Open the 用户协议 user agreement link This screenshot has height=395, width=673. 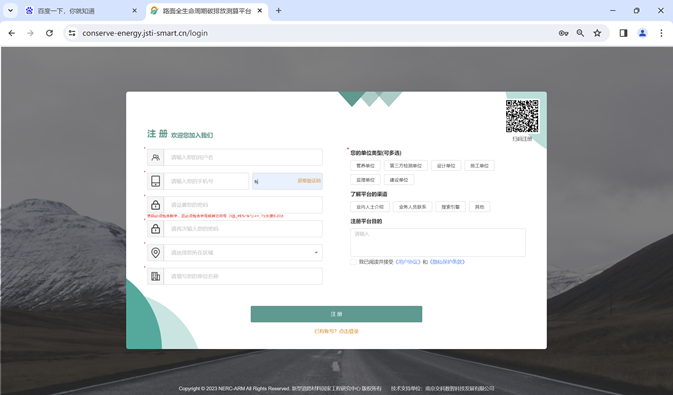[x=407, y=262]
